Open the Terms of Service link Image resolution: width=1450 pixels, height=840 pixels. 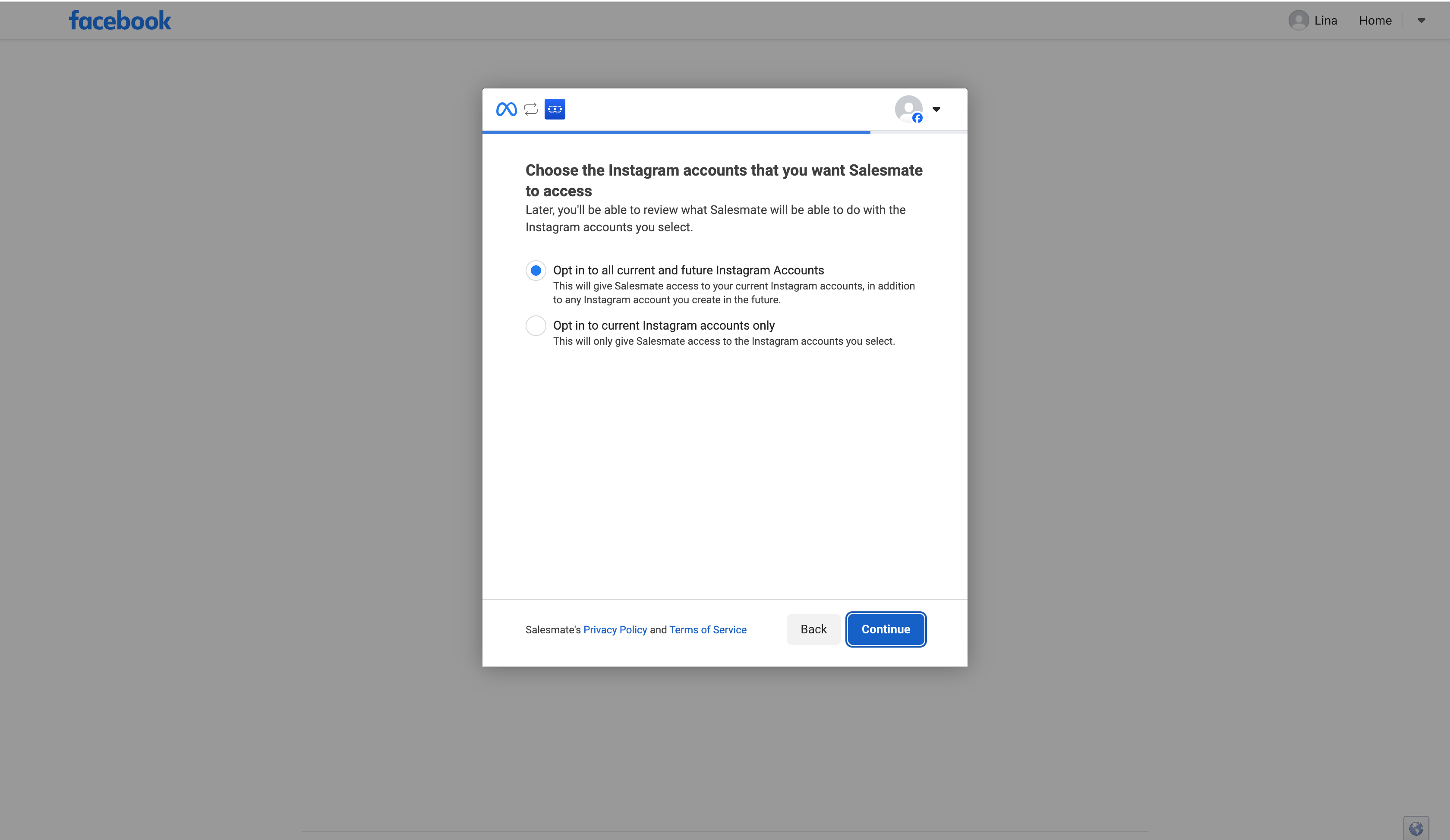coord(708,629)
